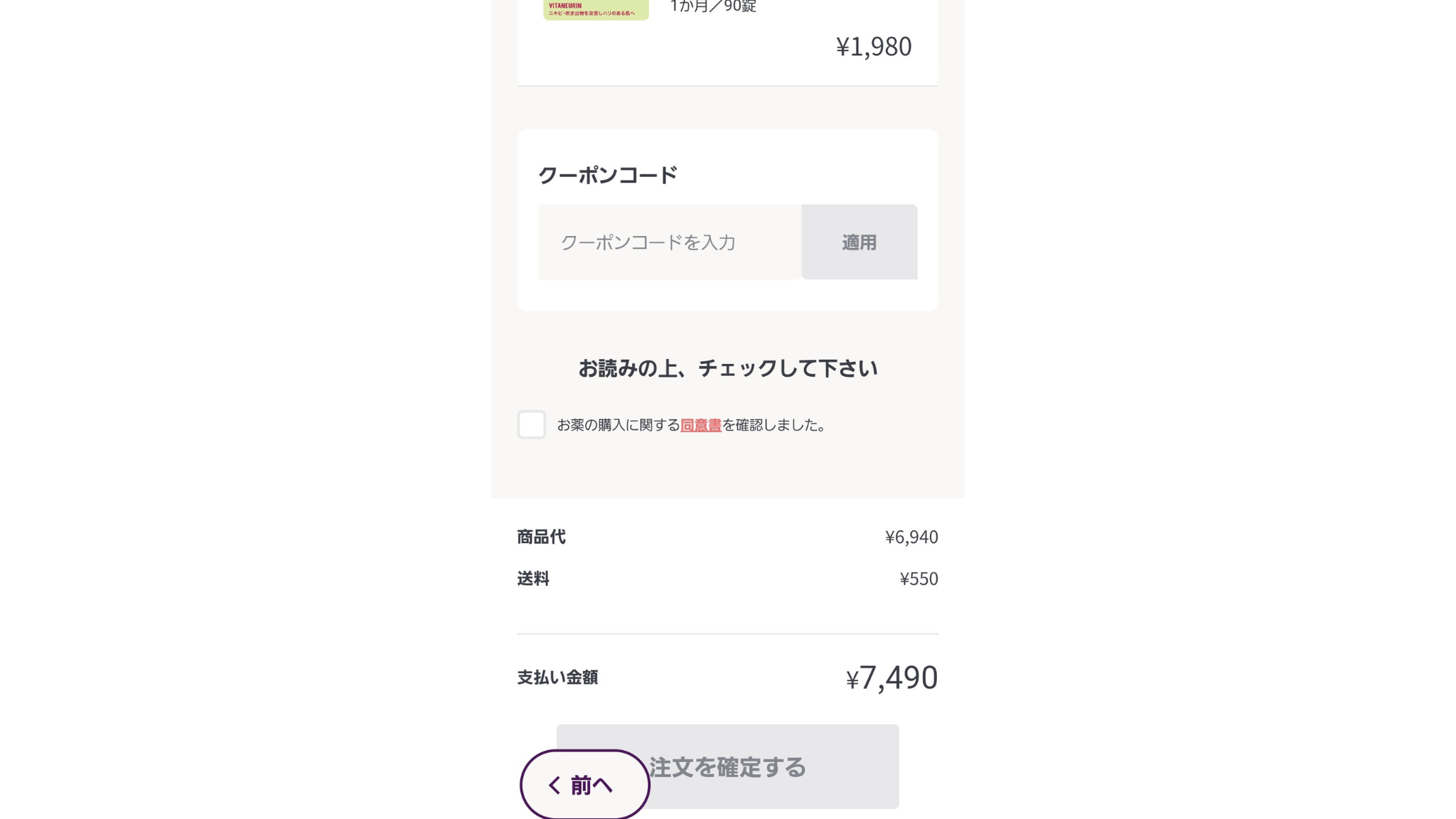
Task: Click the left chevron icon beside 前へ
Action: 555,785
